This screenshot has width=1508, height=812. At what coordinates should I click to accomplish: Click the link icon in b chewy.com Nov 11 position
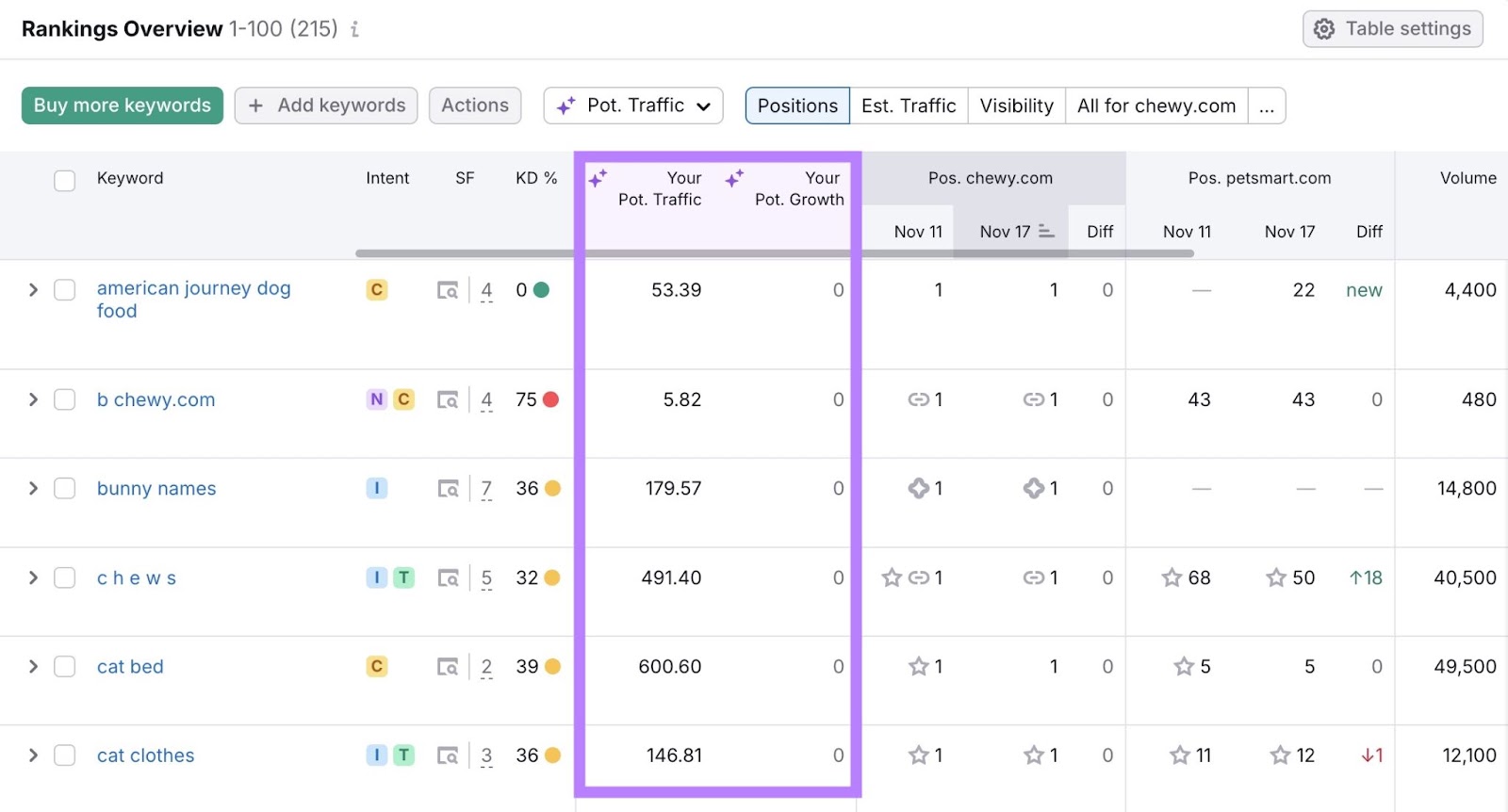(918, 399)
